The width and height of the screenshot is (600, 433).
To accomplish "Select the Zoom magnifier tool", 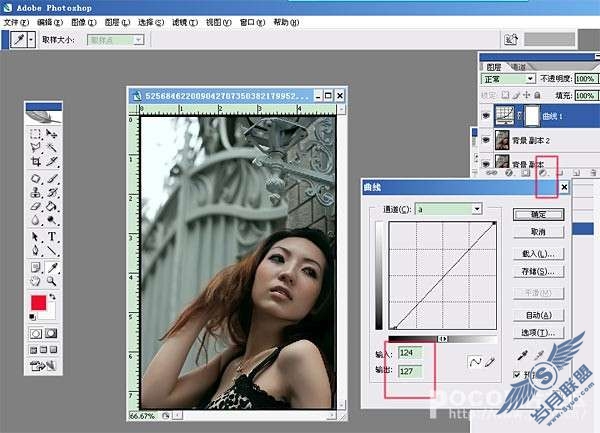I will coord(52,282).
